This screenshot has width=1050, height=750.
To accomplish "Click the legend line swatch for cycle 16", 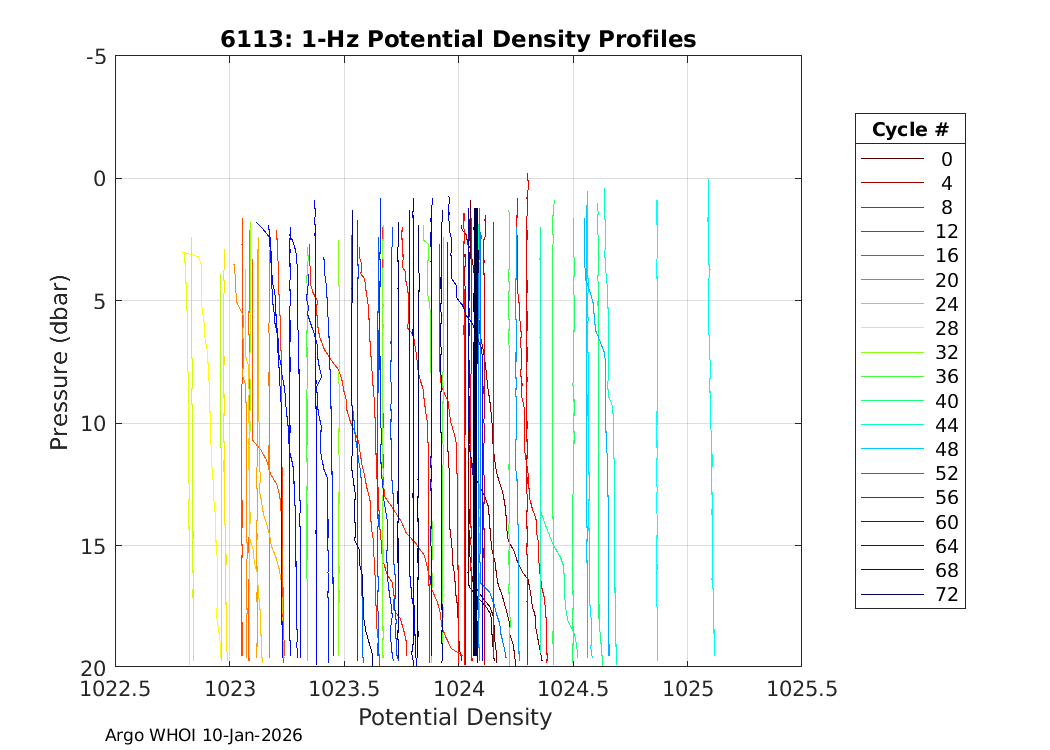I will point(892,256).
